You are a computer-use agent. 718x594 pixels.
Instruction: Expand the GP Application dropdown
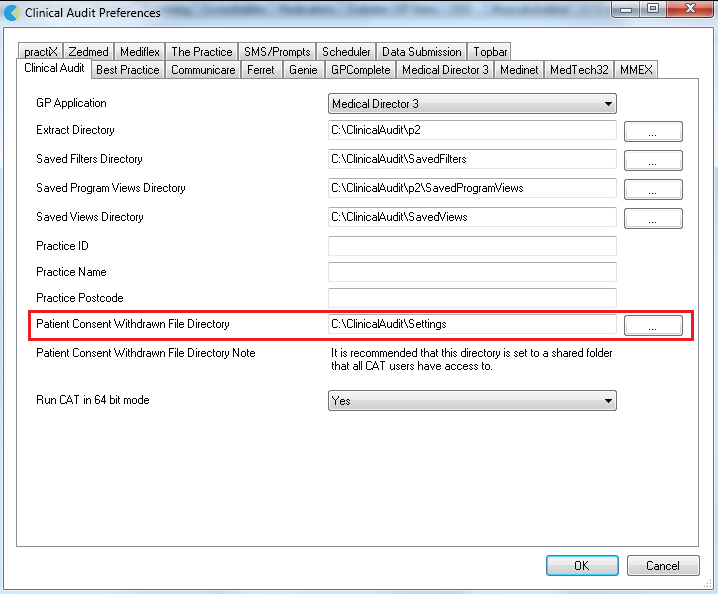tap(472, 104)
